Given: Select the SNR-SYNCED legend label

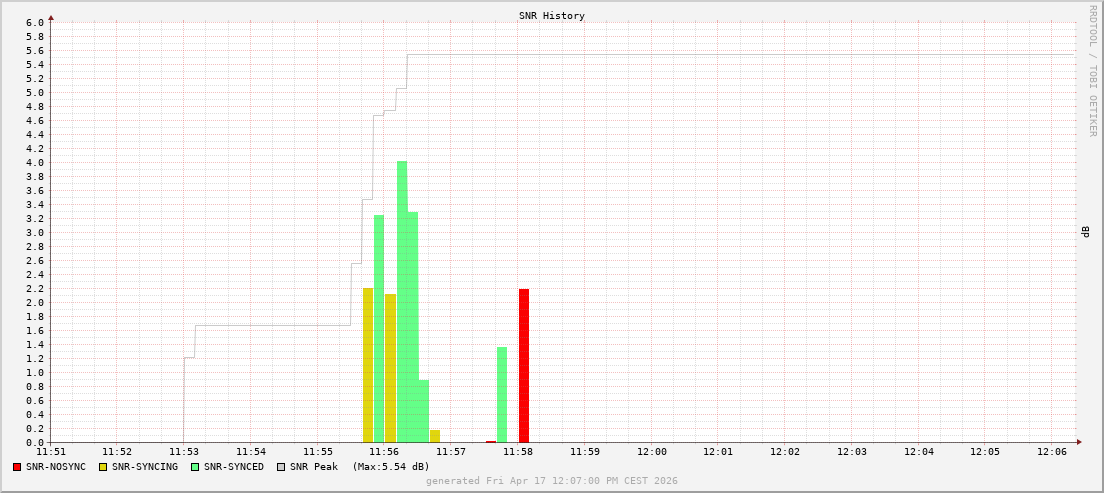Looking at the screenshot, I should tap(233, 467).
